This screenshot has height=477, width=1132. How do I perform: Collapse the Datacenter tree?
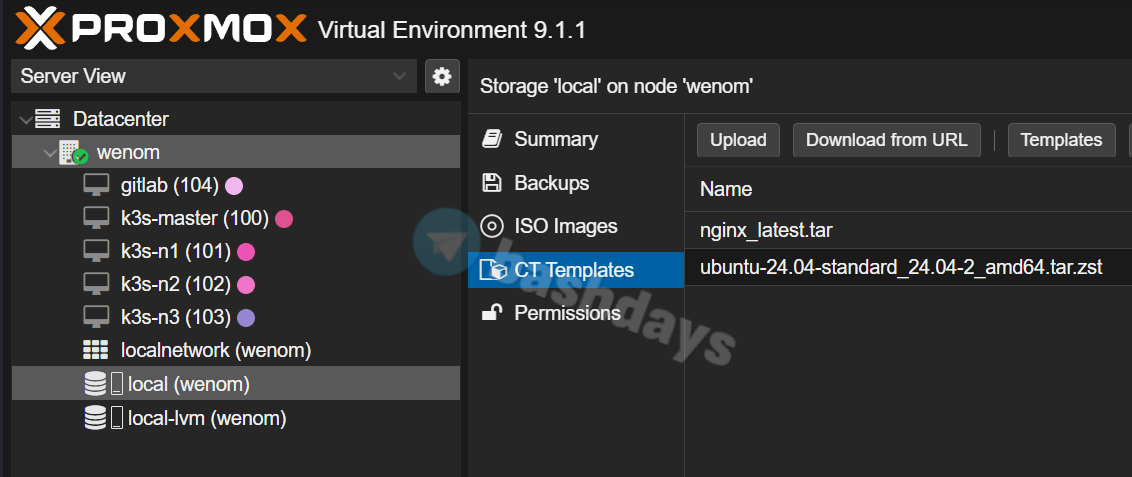point(25,120)
